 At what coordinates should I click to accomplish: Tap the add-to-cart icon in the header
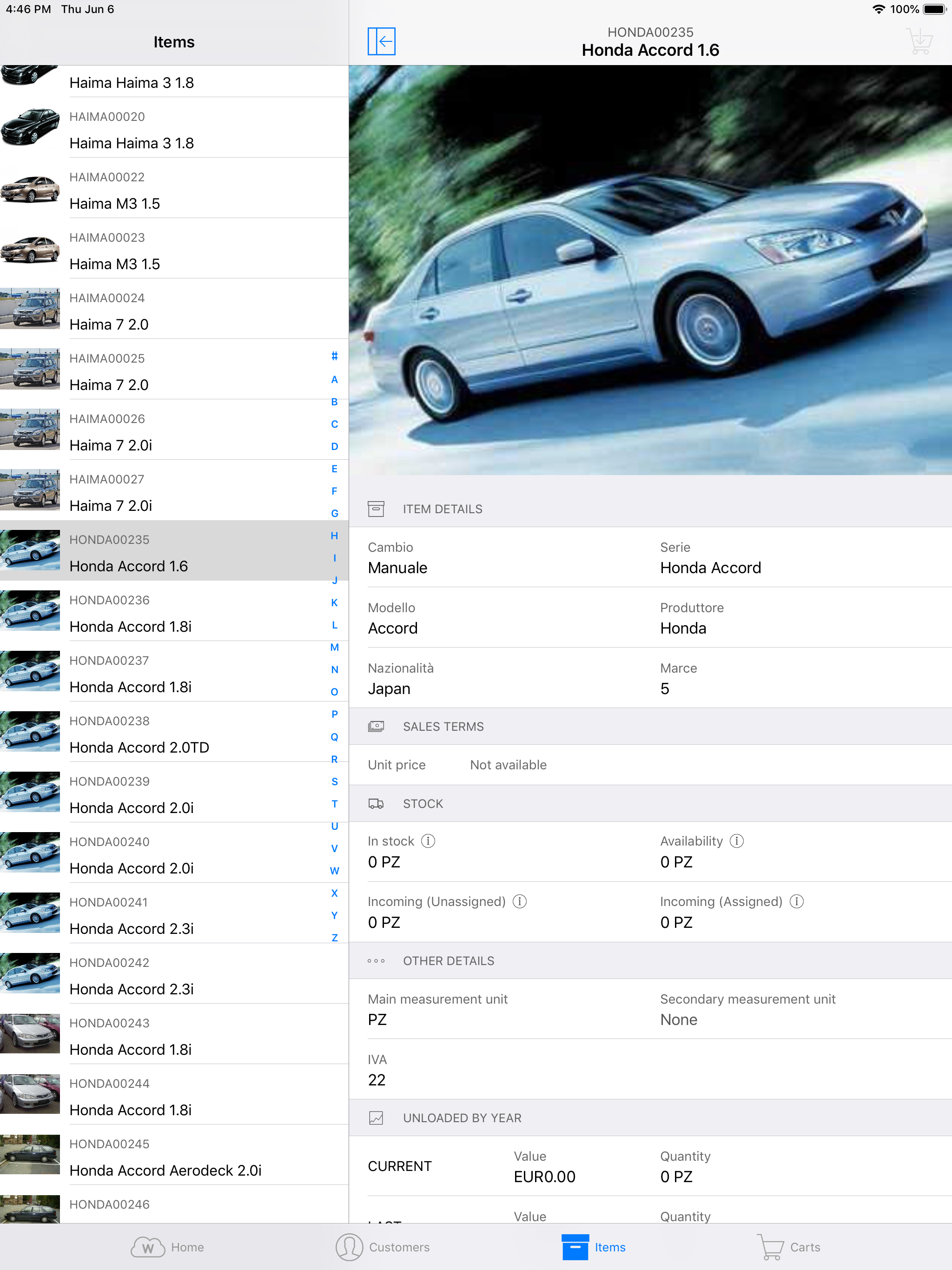click(920, 41)
